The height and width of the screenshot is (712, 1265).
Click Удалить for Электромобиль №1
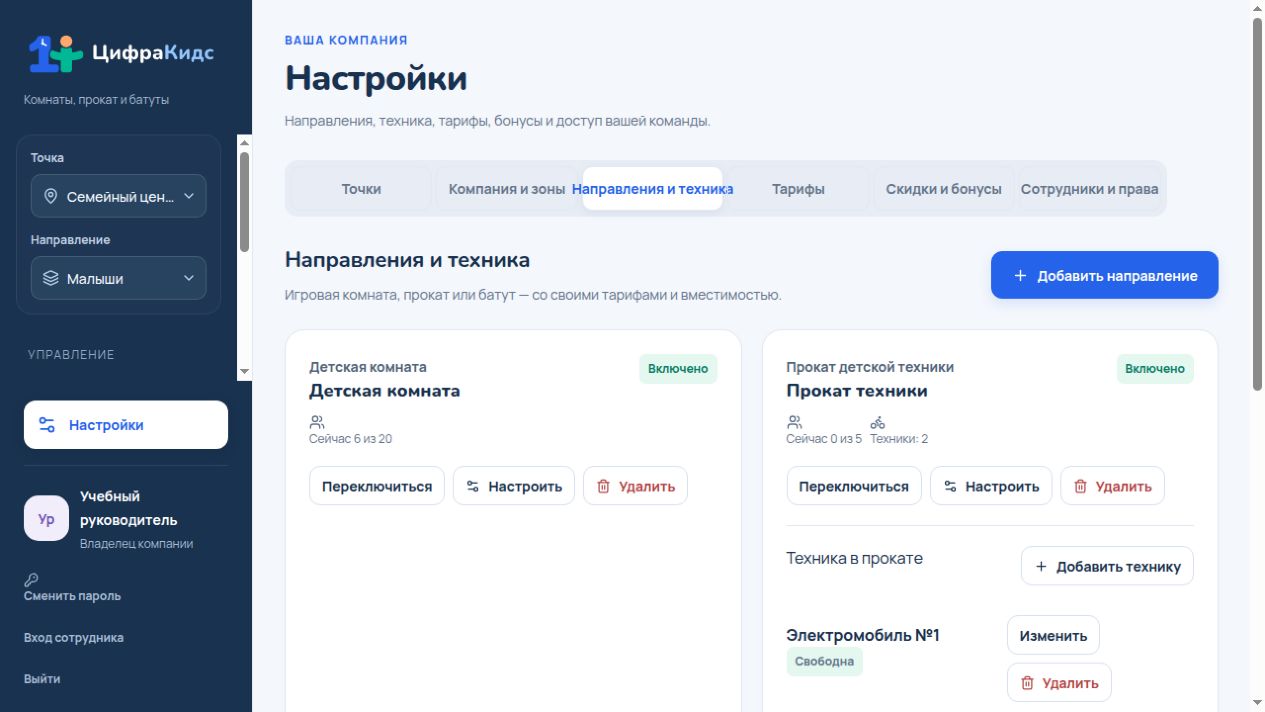pos(1059,683)
